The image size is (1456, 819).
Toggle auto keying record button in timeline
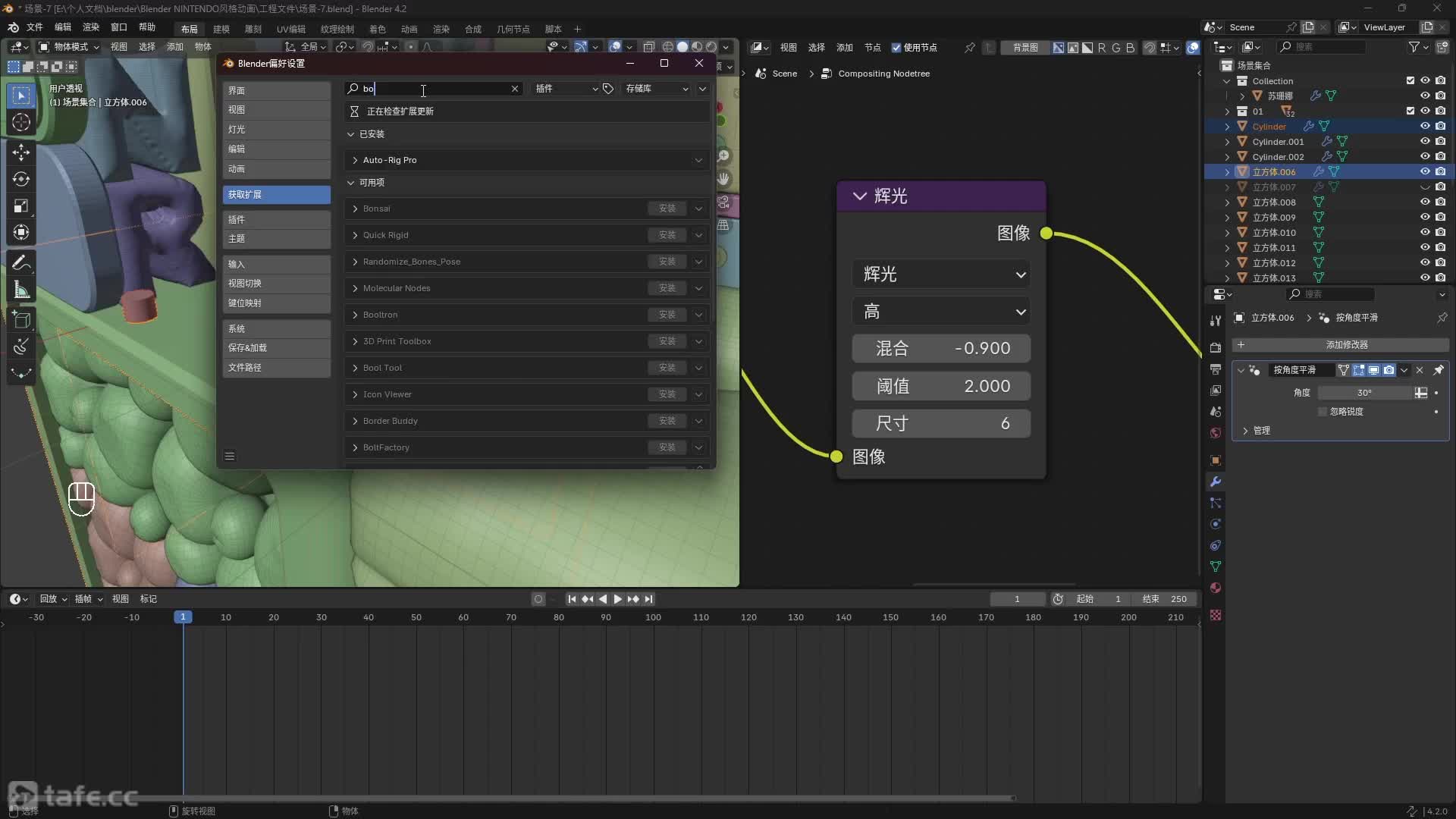pos(538,599)
